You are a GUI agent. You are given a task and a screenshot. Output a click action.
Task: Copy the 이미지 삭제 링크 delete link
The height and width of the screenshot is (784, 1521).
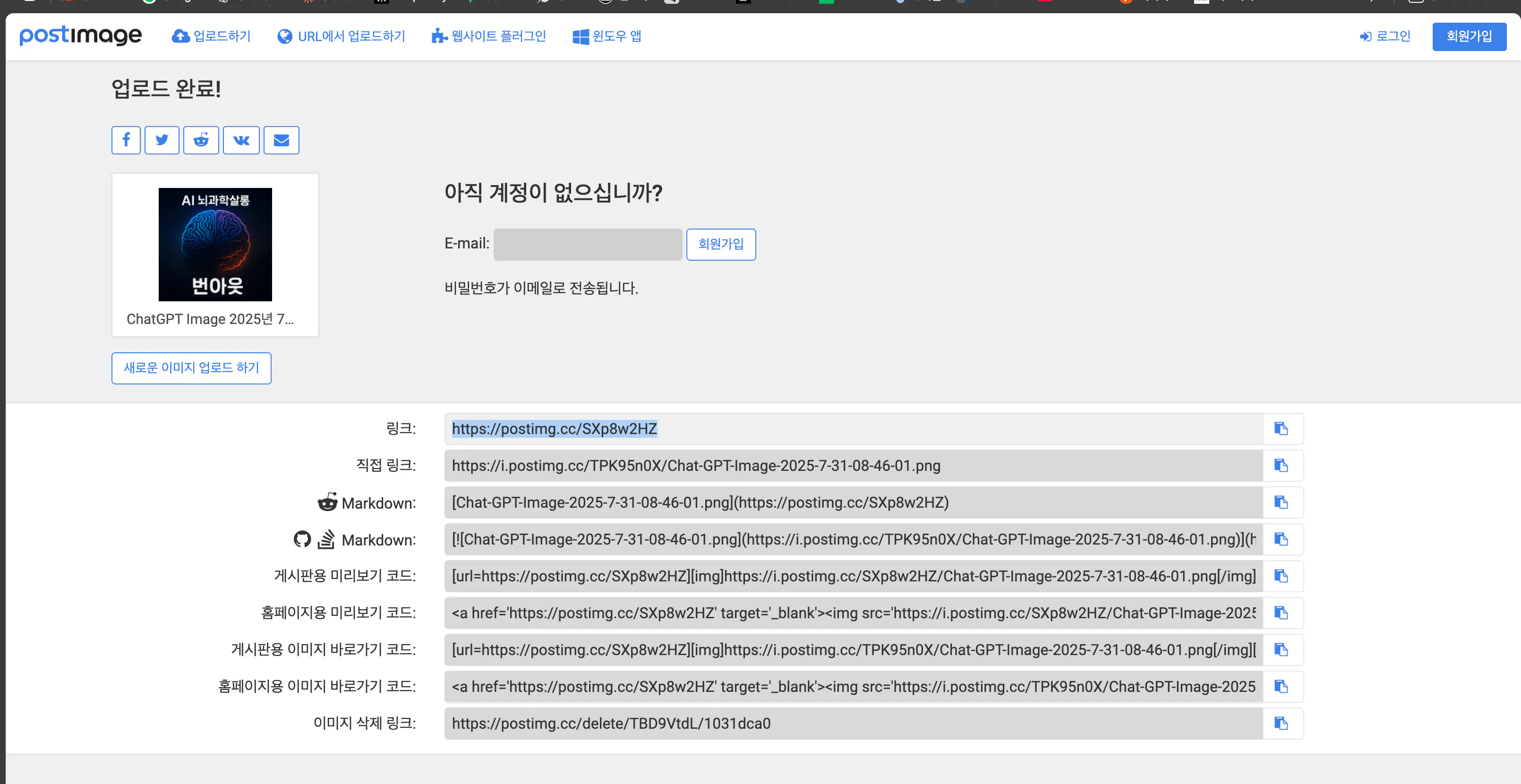pos(1281,723)
